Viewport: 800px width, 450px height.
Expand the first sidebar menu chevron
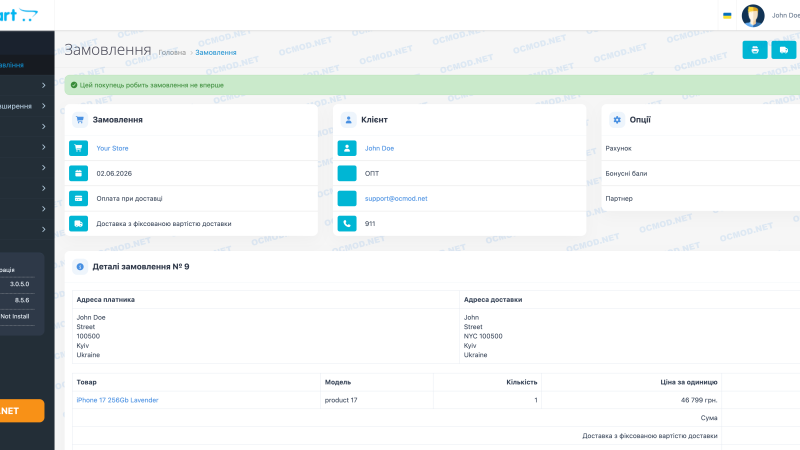click(43, 85)
